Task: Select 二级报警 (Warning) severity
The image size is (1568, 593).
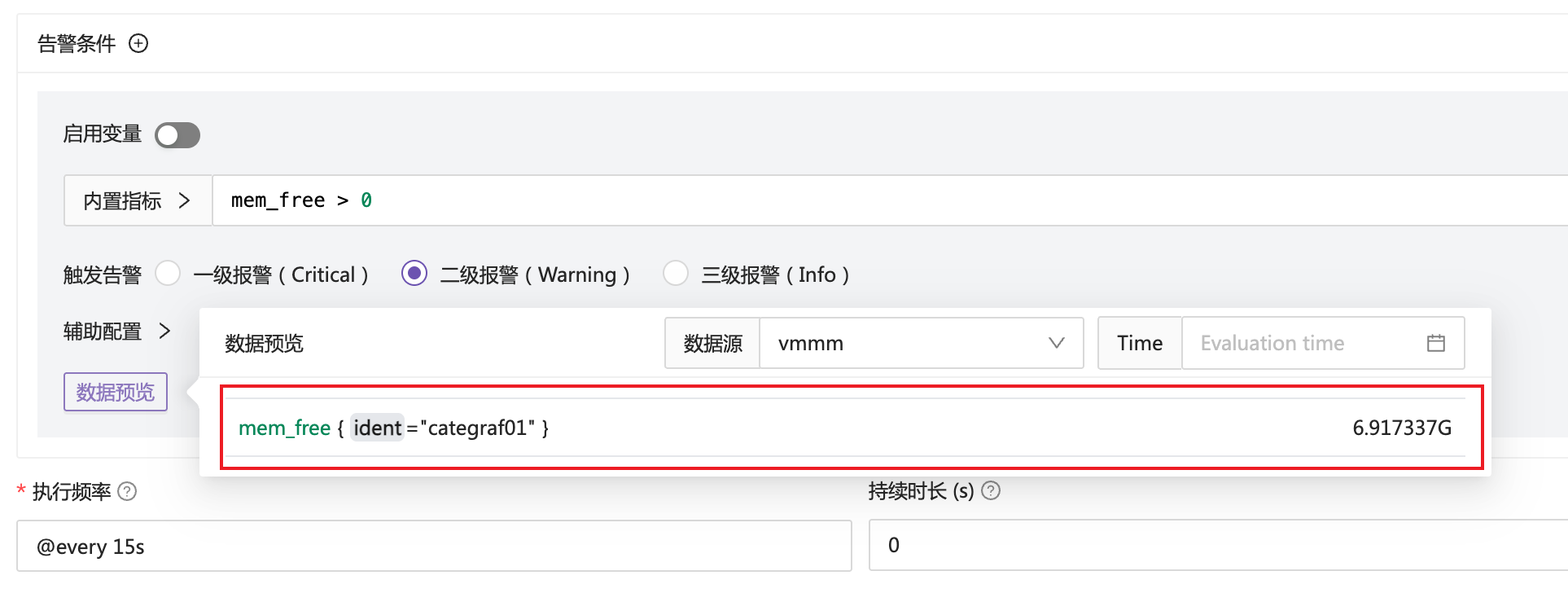Action: 414,274
